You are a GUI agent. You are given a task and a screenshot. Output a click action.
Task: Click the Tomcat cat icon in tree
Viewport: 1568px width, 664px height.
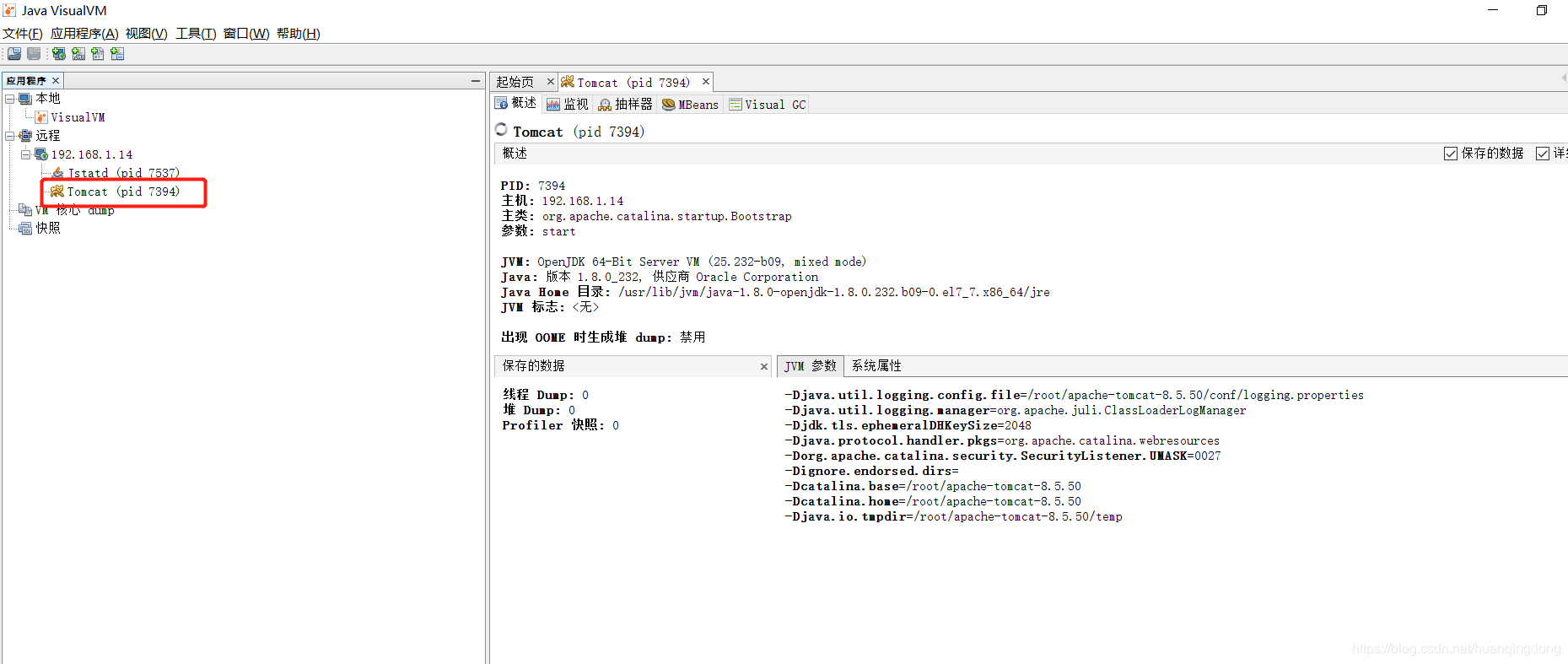57,192
